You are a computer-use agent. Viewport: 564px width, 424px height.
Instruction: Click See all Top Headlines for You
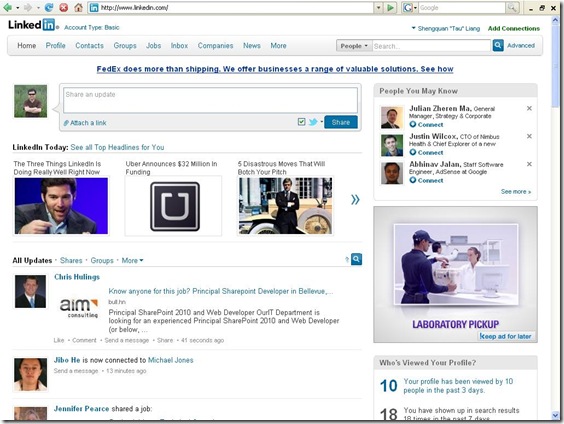pyautogui.click(x=117, y=147)
